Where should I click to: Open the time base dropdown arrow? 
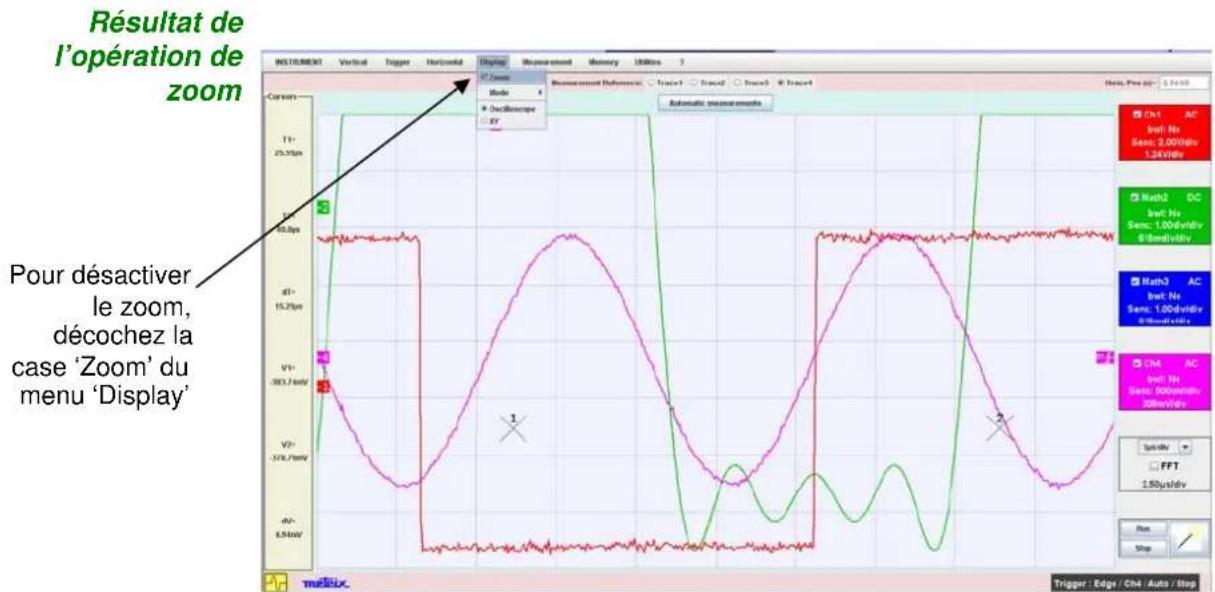point(1187,449)
